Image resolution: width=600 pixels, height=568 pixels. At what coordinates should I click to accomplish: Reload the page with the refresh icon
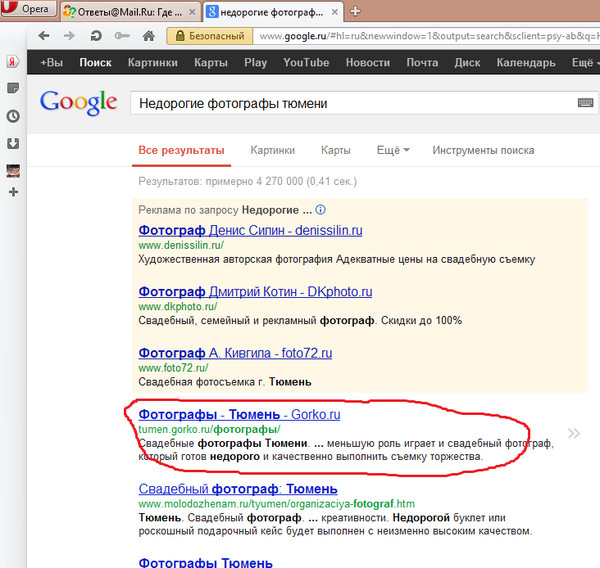click(96, 36)
